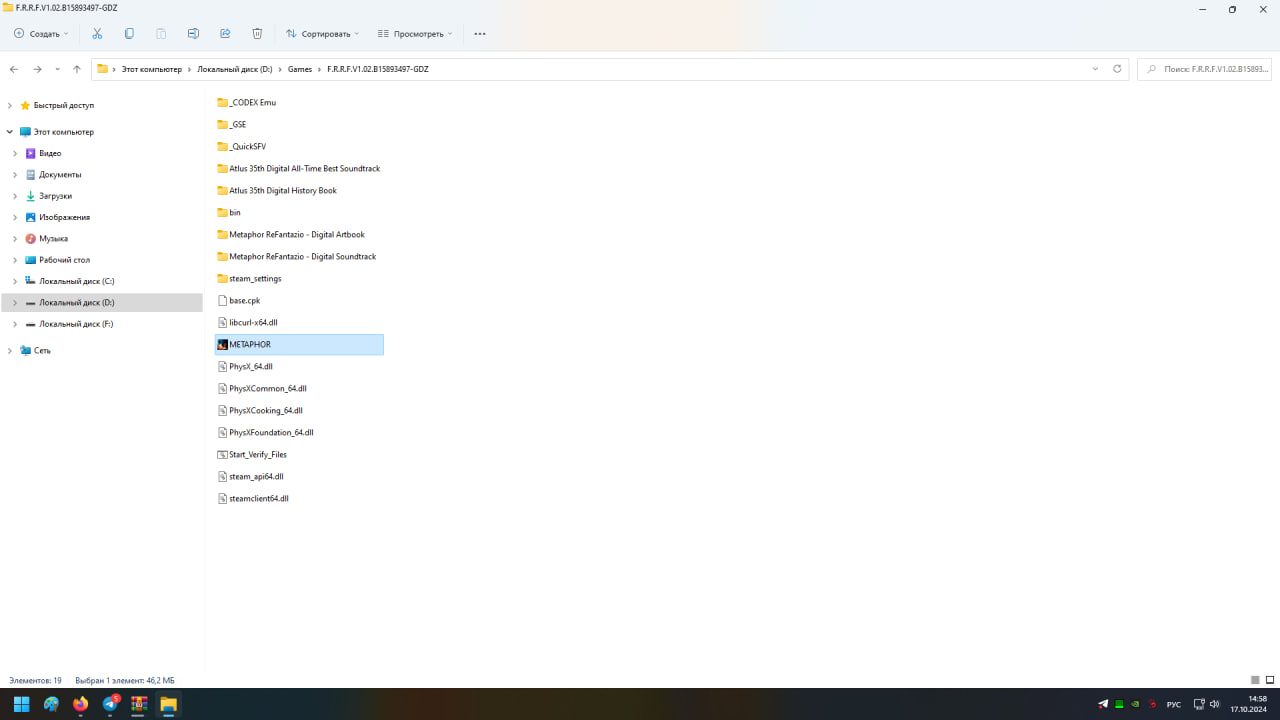Collapse Этот компьютер in sidebar

tap(10, 132)
